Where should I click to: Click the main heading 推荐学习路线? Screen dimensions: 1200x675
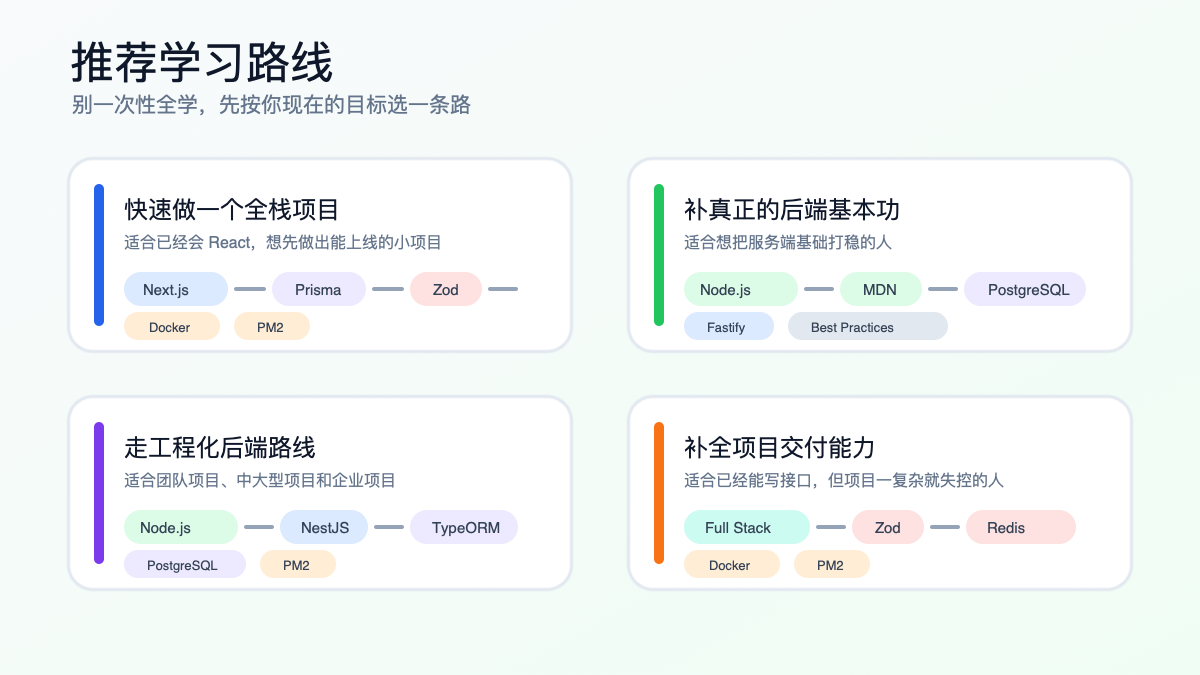pos(202,63)
